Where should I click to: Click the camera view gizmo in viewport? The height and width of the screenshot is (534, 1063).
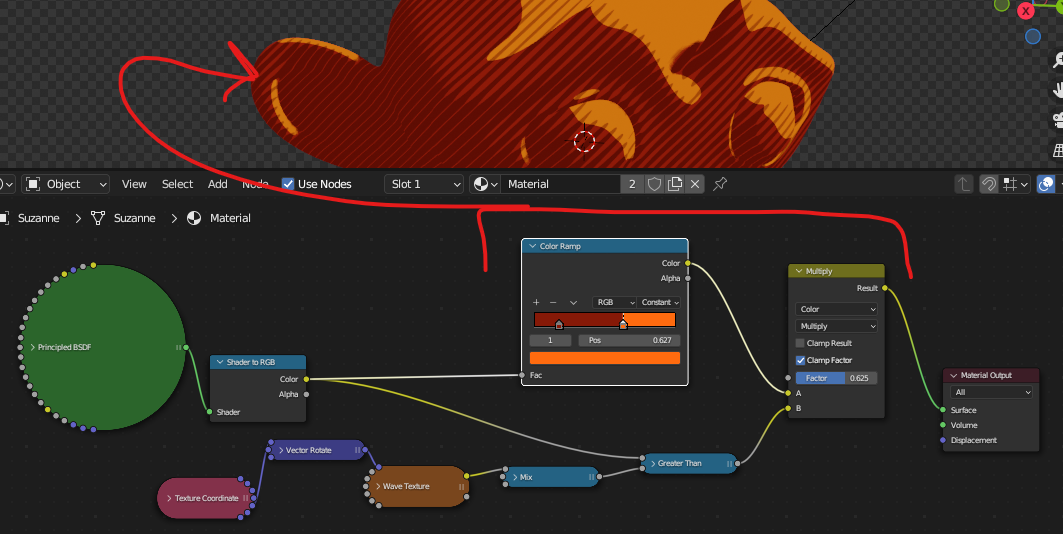[1058, 120]
